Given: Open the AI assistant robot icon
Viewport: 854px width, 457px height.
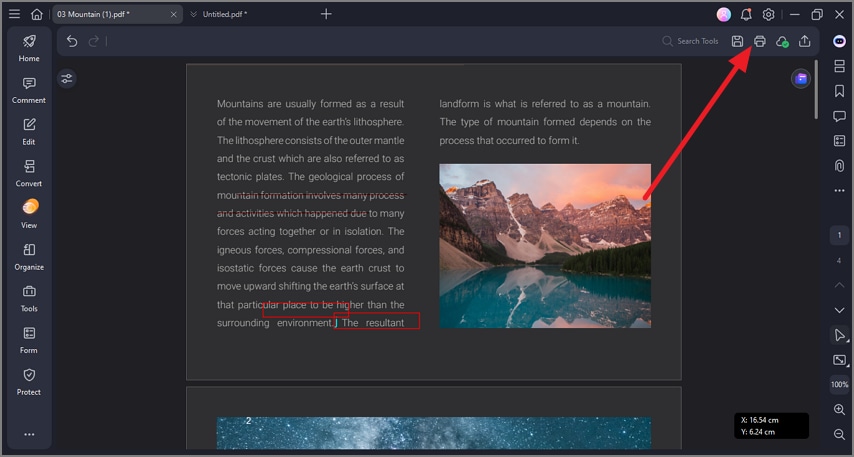Looking at the screenshot, I should point(839,41).
